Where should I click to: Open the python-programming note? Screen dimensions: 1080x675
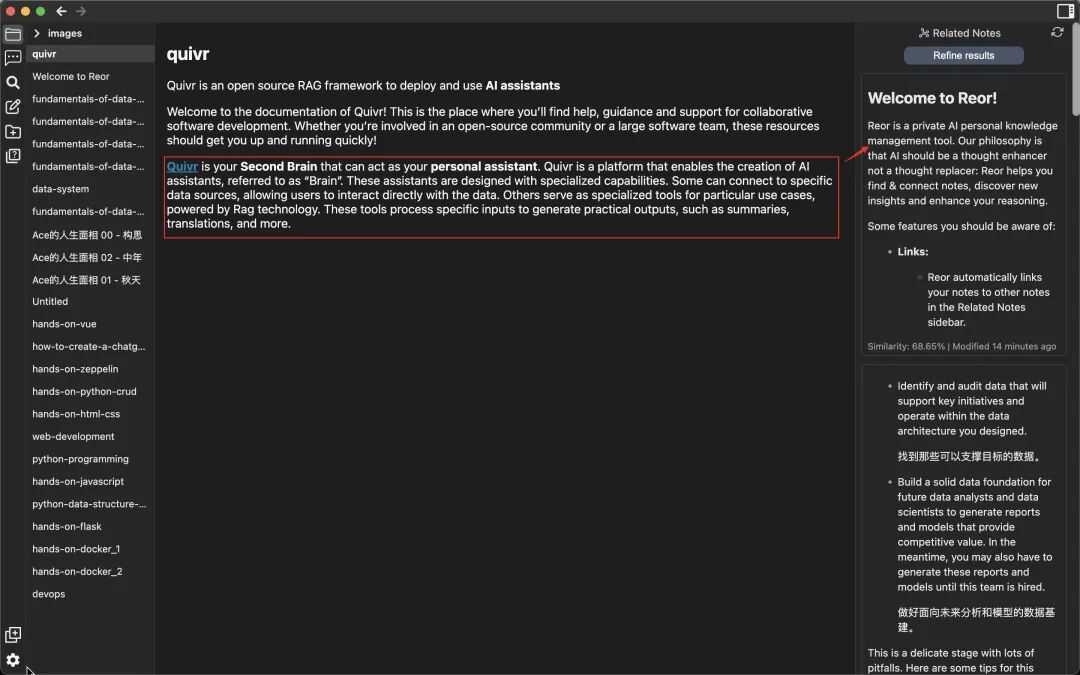point(90,459)
